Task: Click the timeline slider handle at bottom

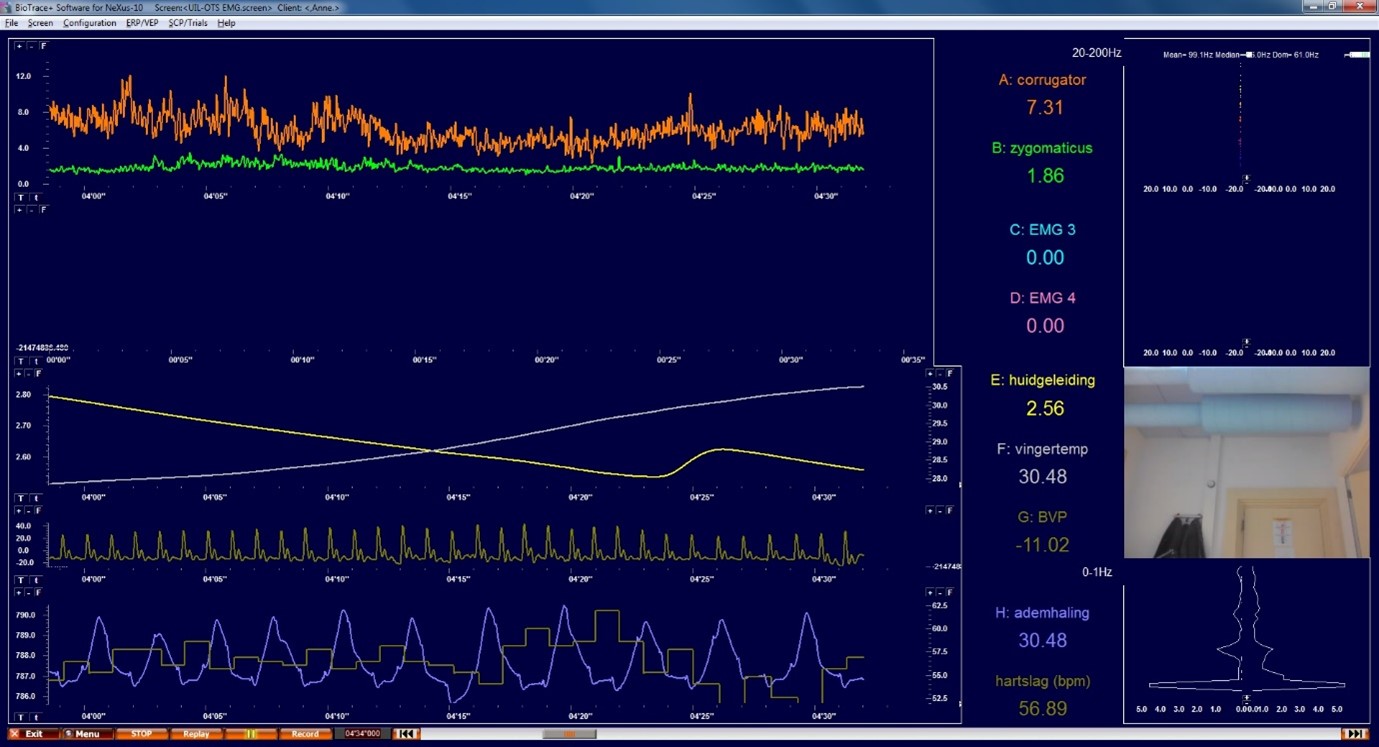Action: pyautogui.click(x=569, y=734)
